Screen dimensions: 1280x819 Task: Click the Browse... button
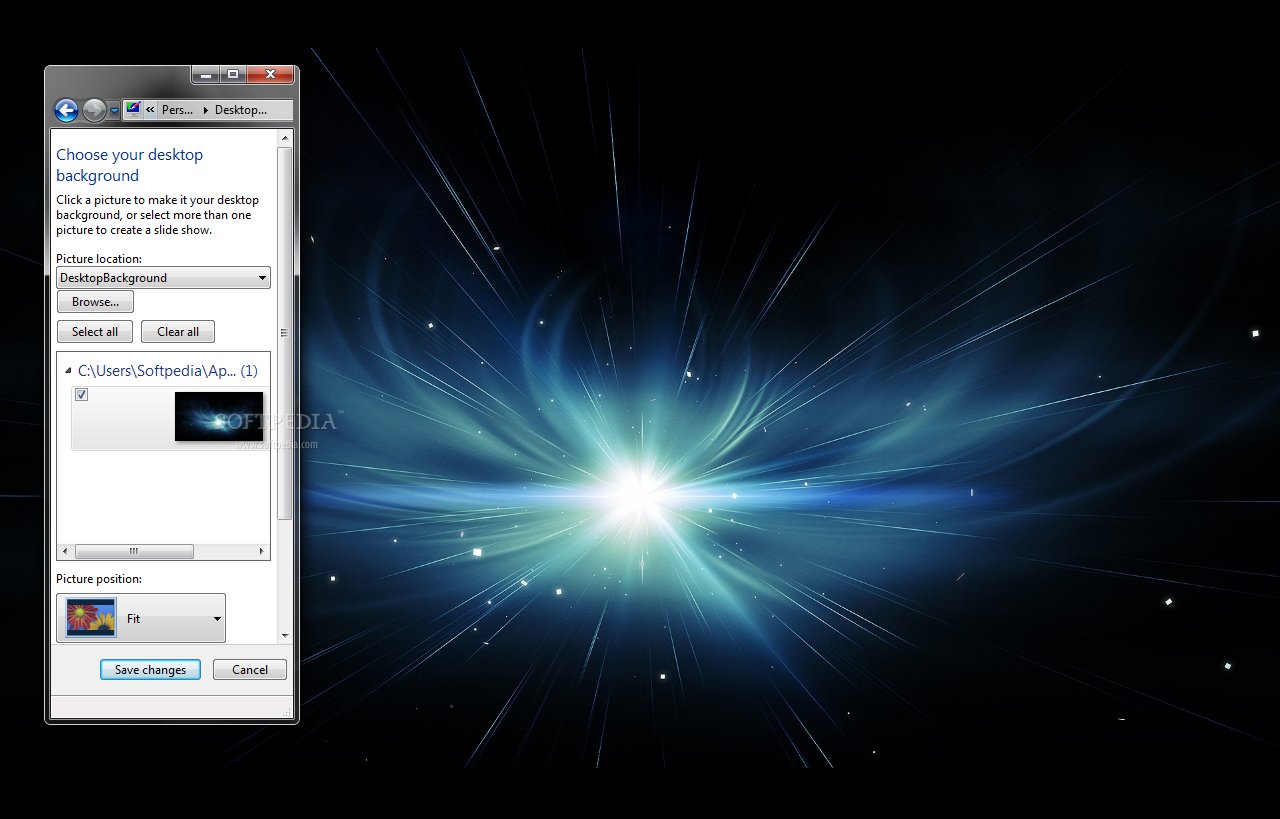(x=95, y=301)
